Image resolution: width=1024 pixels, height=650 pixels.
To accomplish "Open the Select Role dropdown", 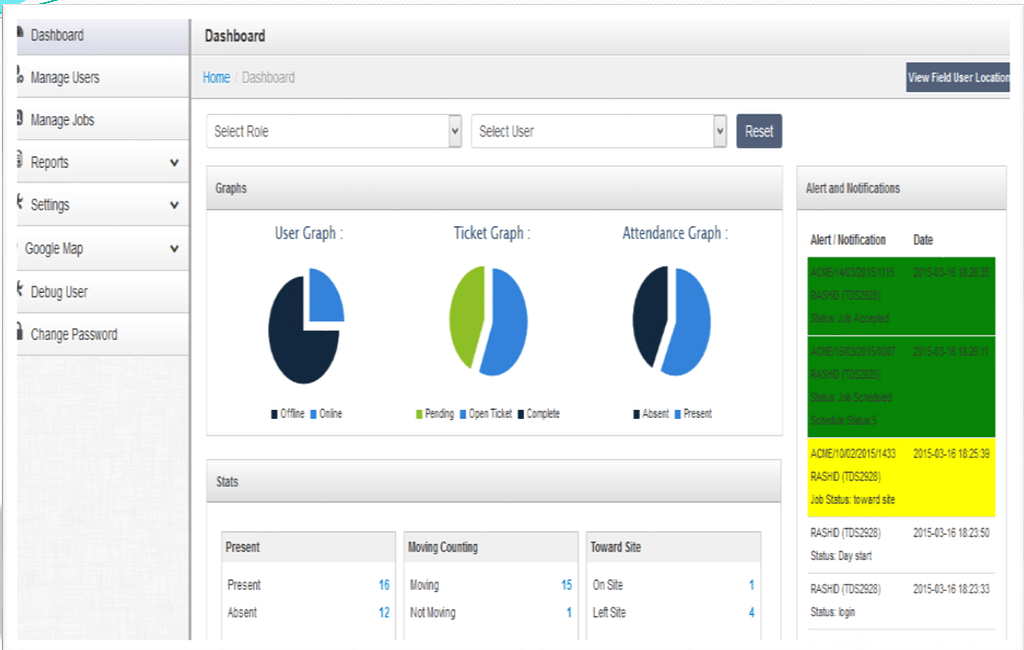I will 334,131.
